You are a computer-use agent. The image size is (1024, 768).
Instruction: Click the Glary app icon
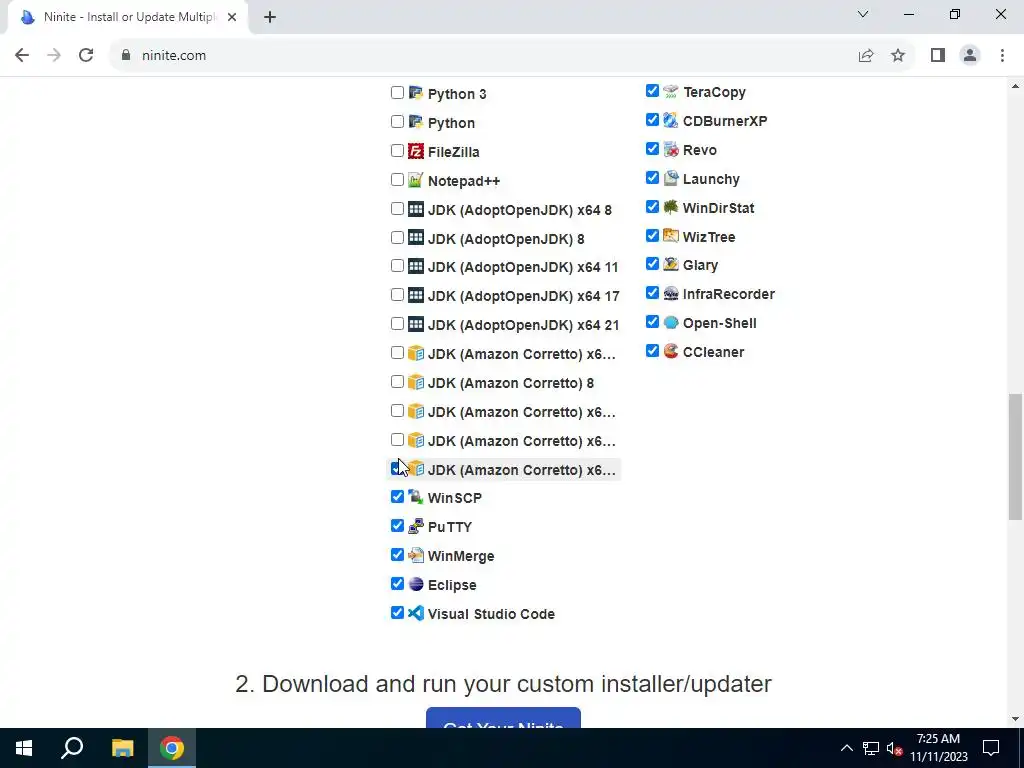[671, 264]
